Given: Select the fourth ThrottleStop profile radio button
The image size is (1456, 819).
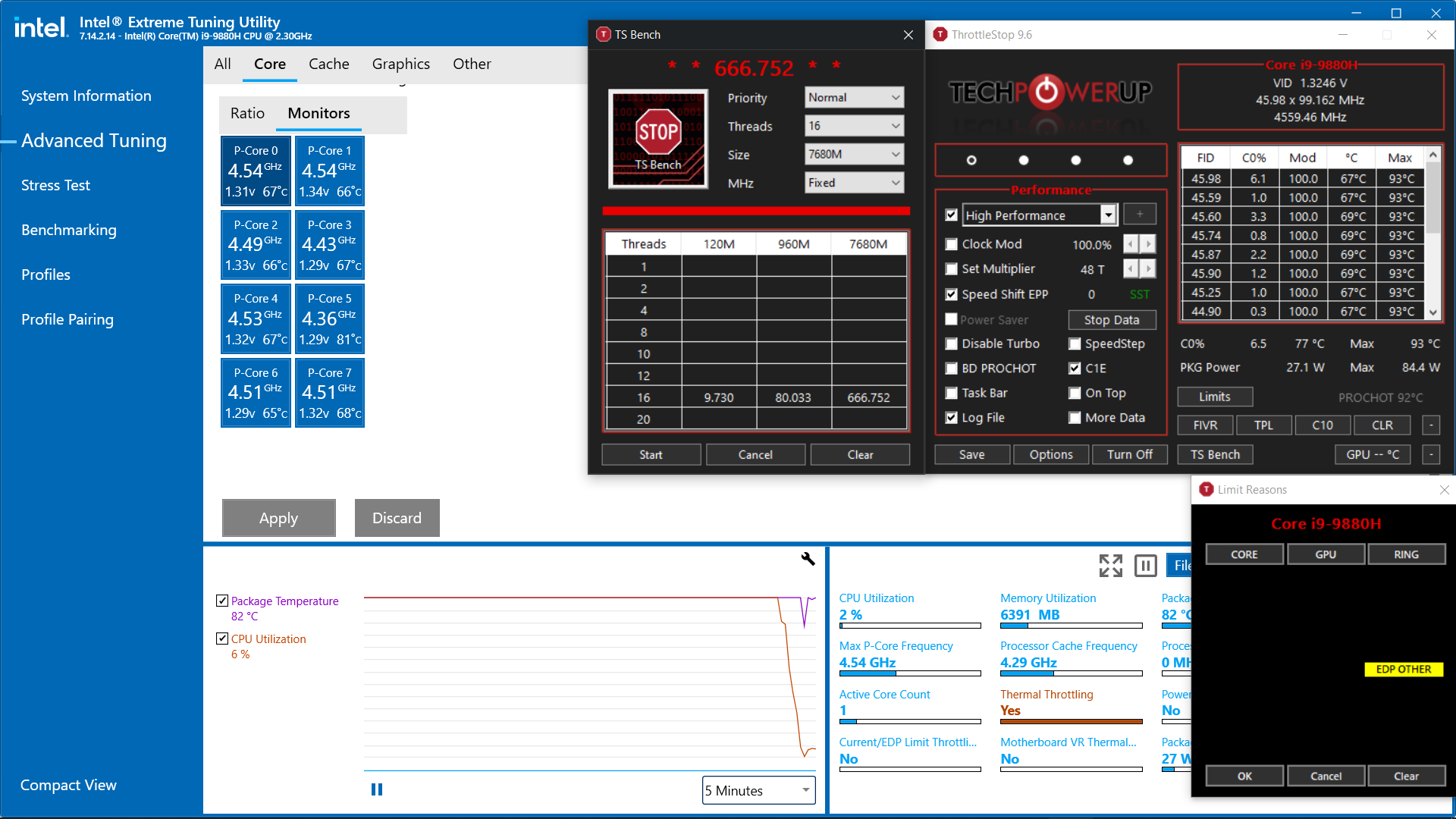Looking at the screenshot, I should [1128, 160].
